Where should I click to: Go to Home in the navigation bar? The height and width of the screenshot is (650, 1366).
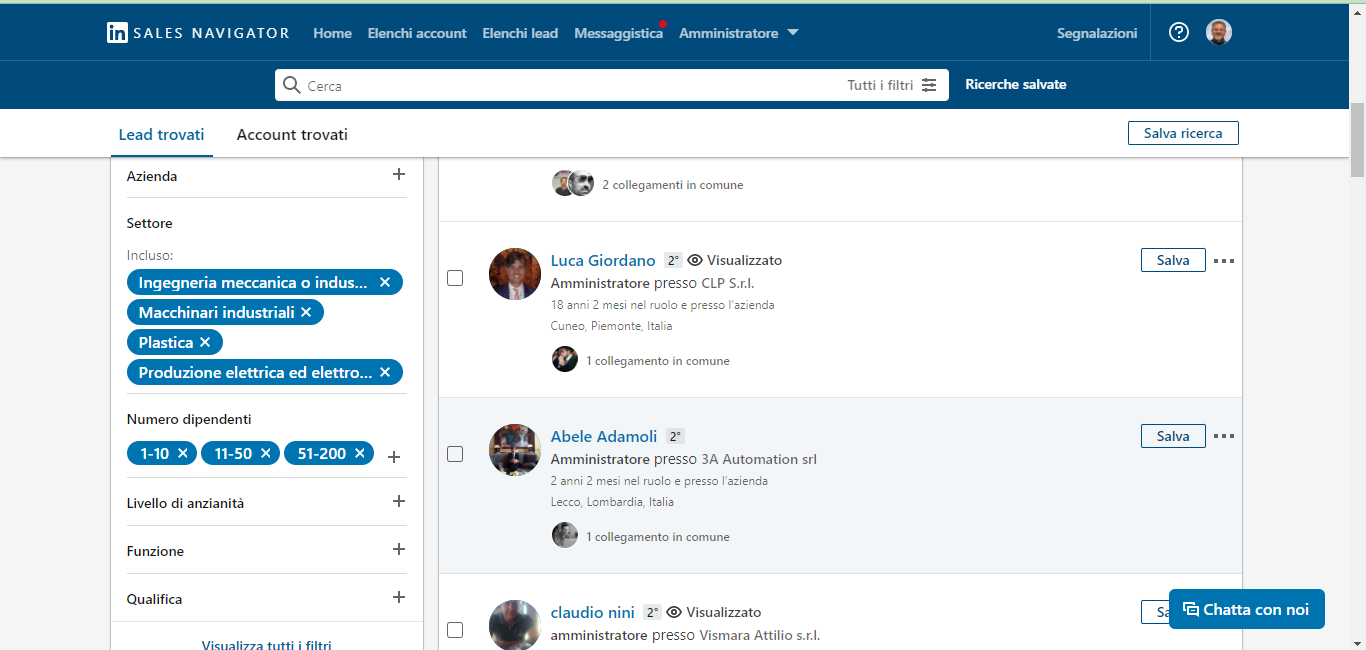click(332, 33)
